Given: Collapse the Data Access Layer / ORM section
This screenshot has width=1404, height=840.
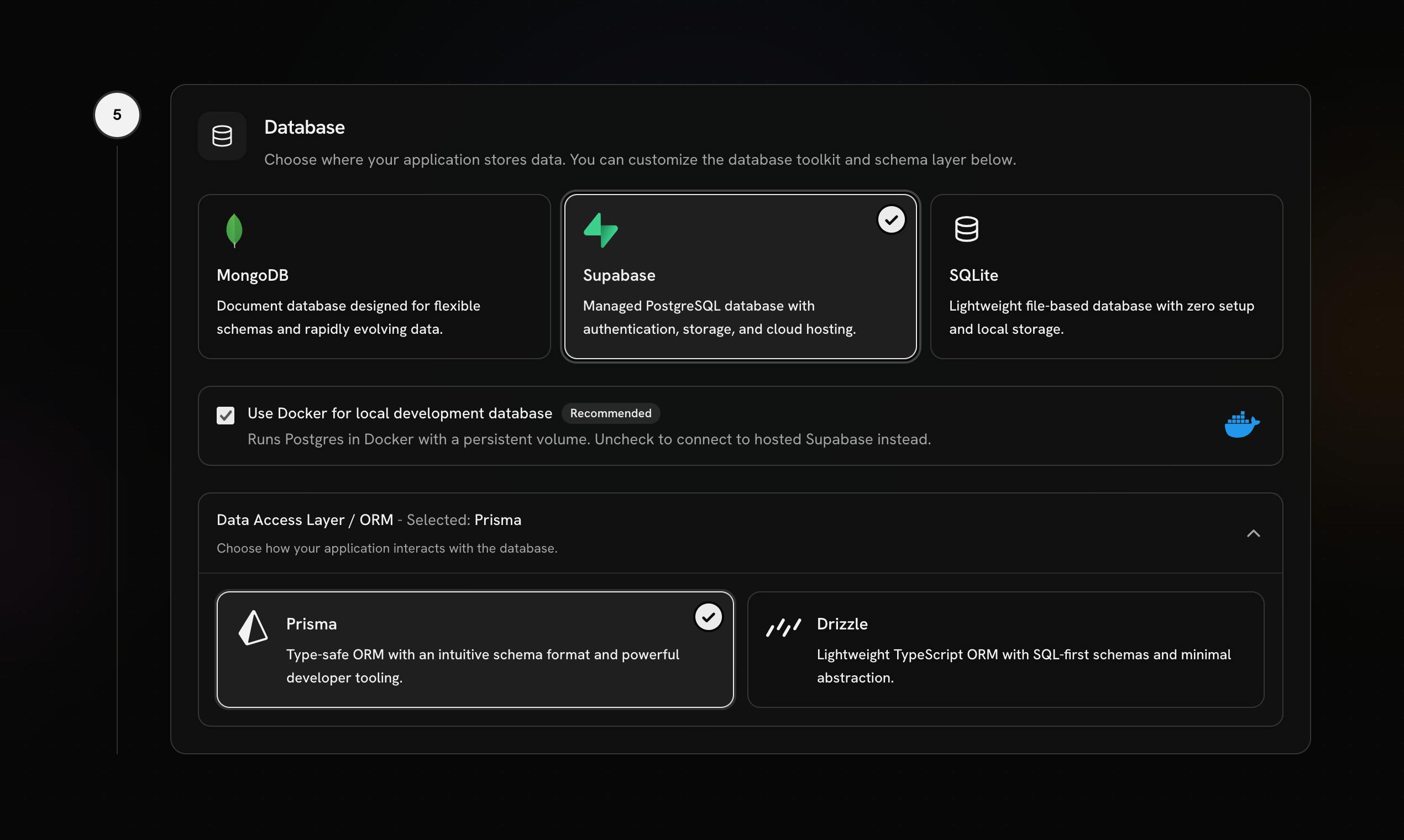Looking at the screenshot, I should click(1254, 533).
